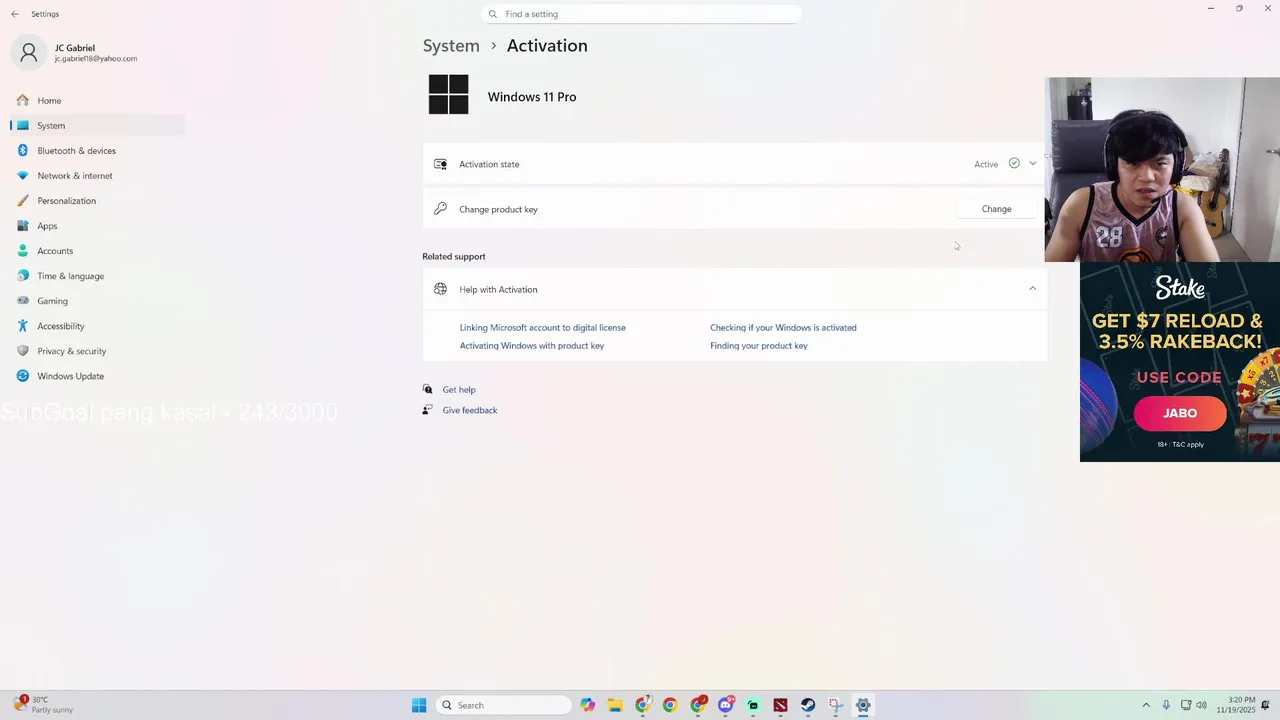Viewport: 1280px width, 720px height.
Task: Click the taskbar Search box
Action: tap(504, 705)
